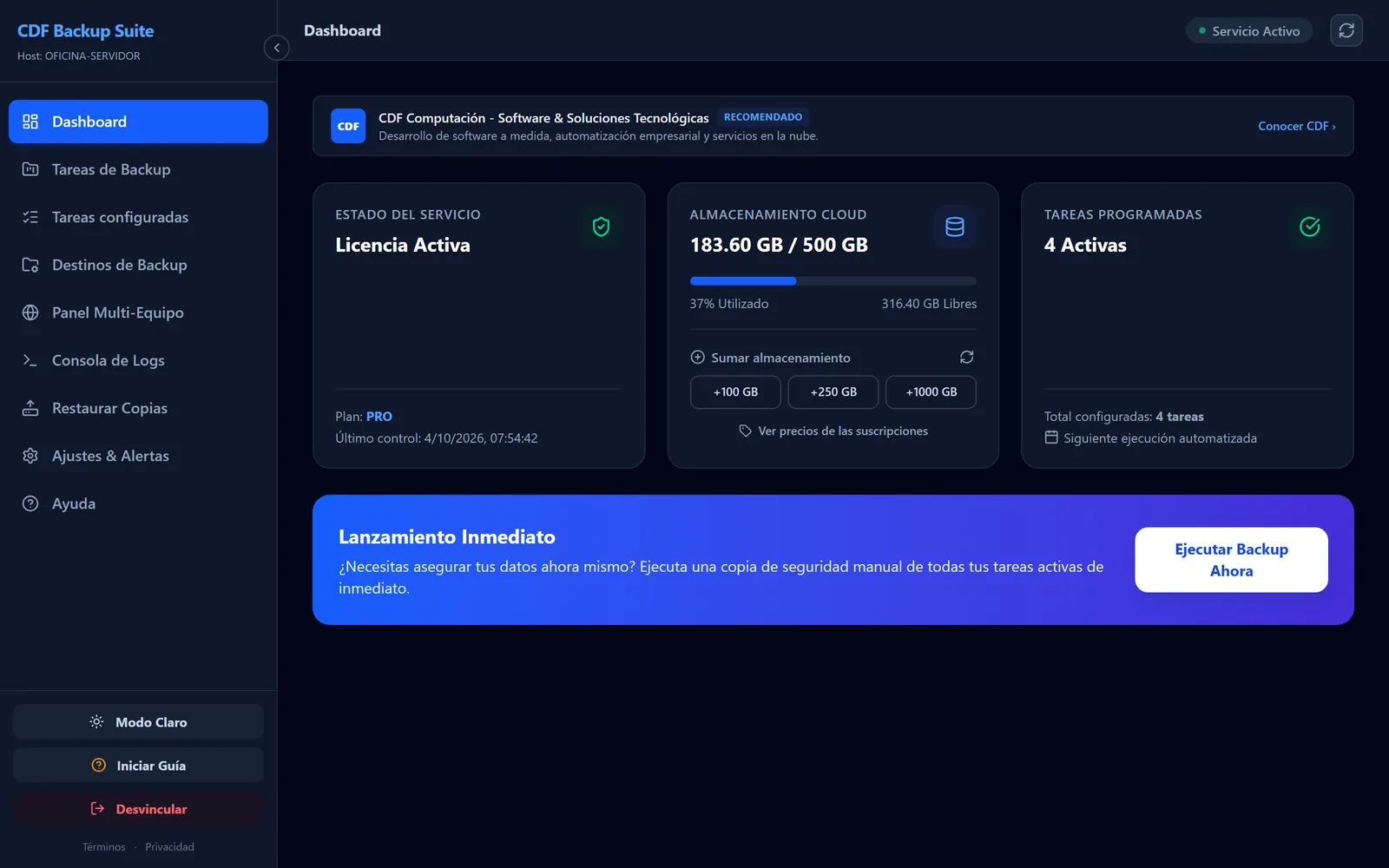This screenshot has width=1389, height=868.
Task: Click the green check icon in Tareas Programadas
Action: (1310, 227)
